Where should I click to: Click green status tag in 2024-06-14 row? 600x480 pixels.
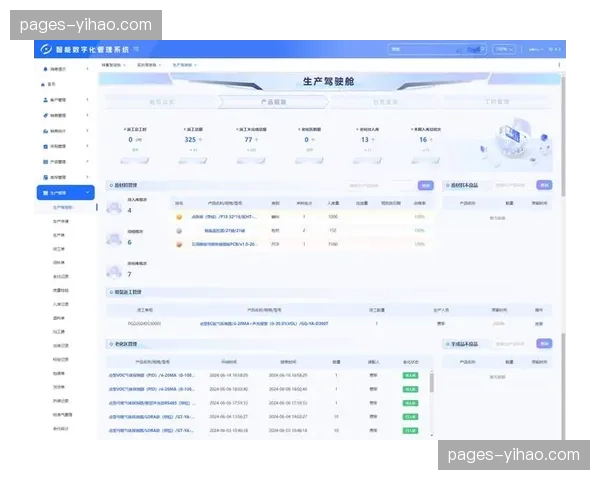point(411,376)
